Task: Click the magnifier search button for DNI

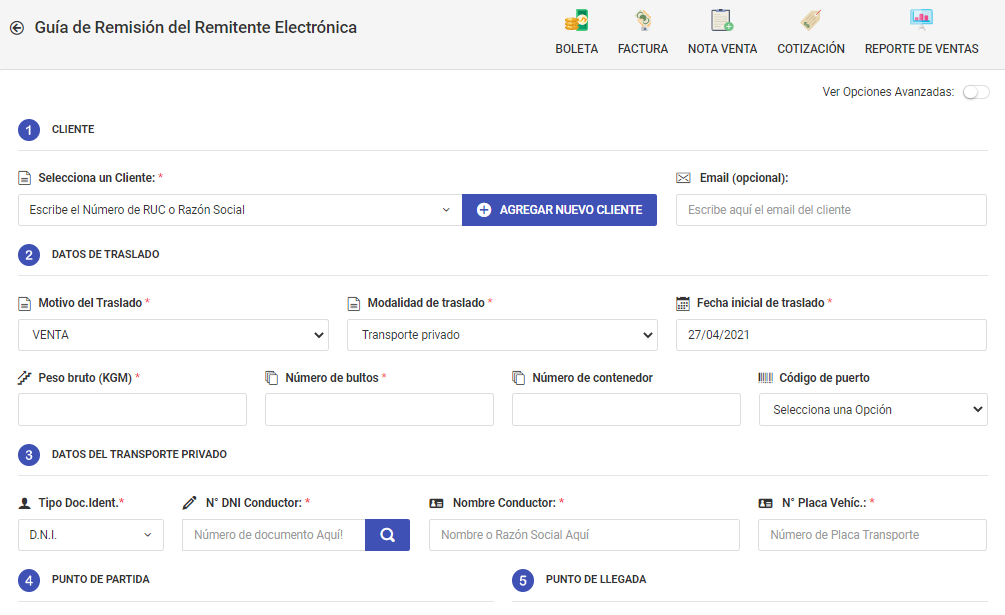Action: pos(387,535)
